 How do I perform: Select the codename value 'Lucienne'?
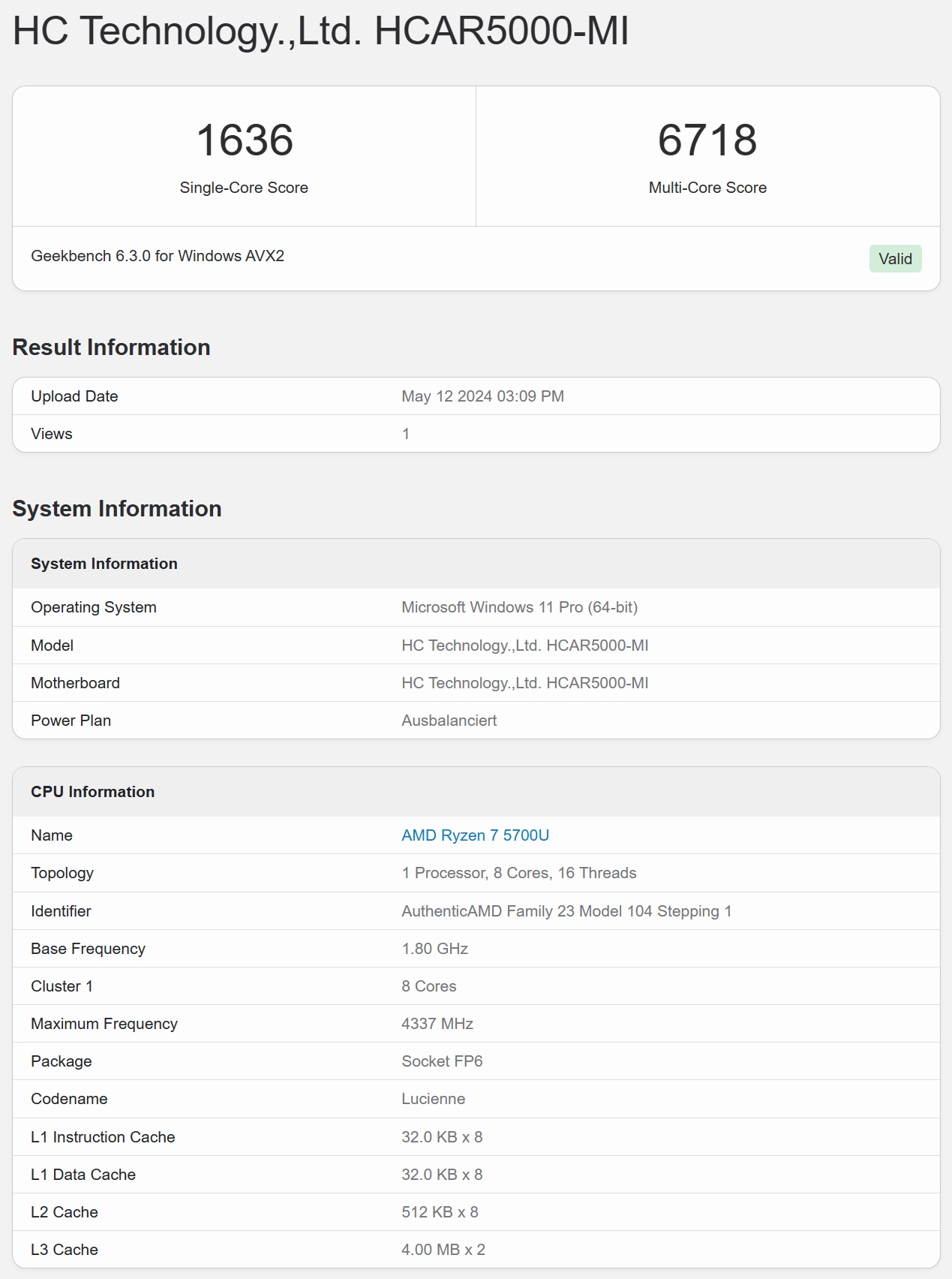pyautogui.click(x=433, y=1099)
